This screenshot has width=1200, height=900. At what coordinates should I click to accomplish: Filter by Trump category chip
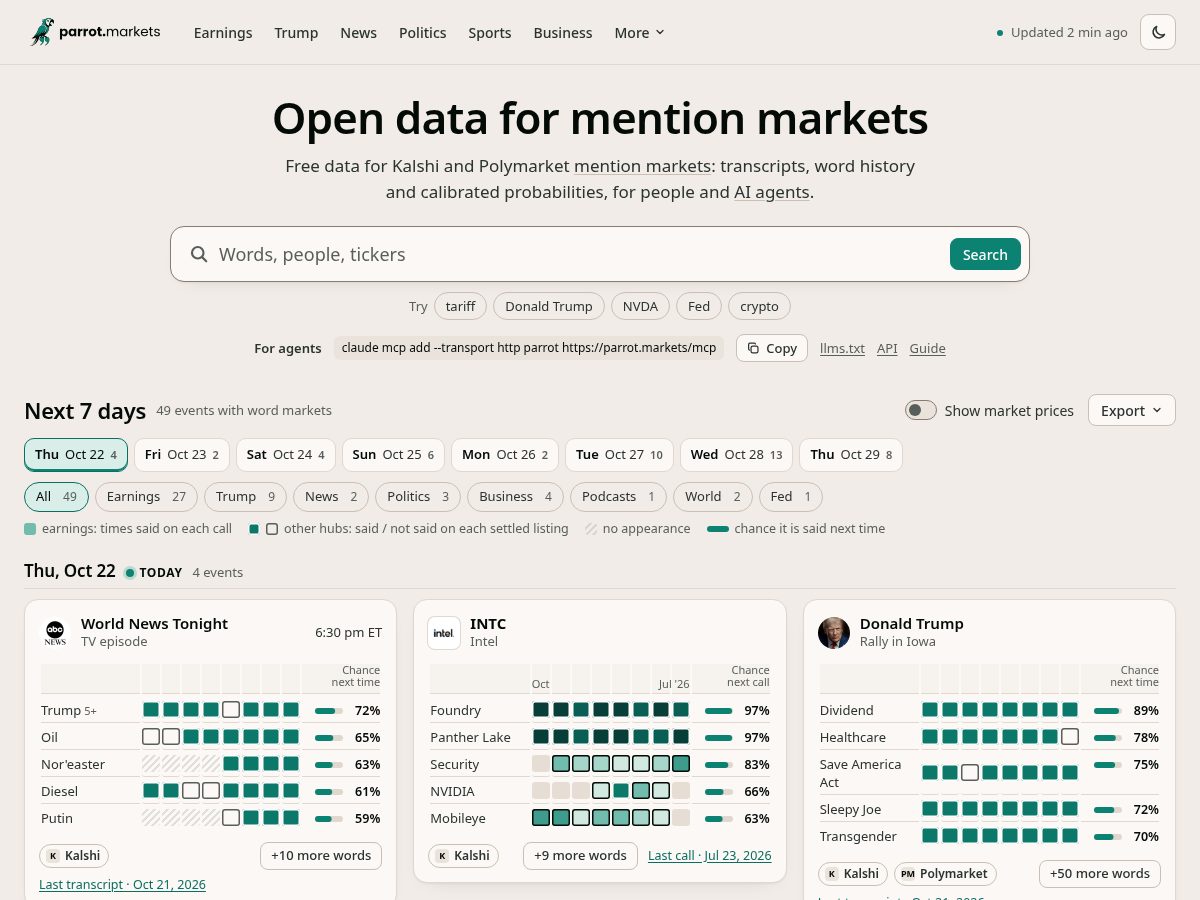(x=245, y=496)
